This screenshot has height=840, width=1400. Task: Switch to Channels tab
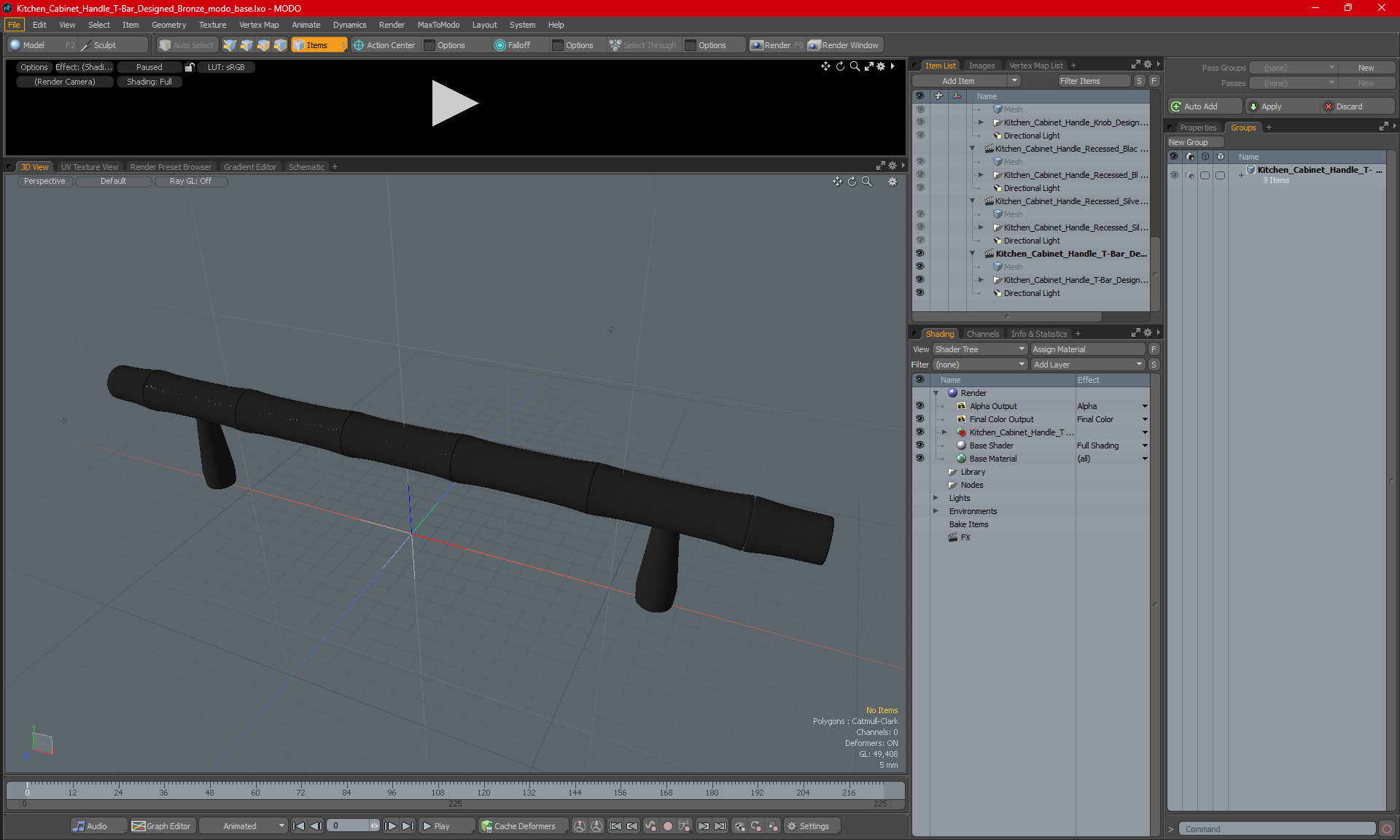(x=982, y=334)
